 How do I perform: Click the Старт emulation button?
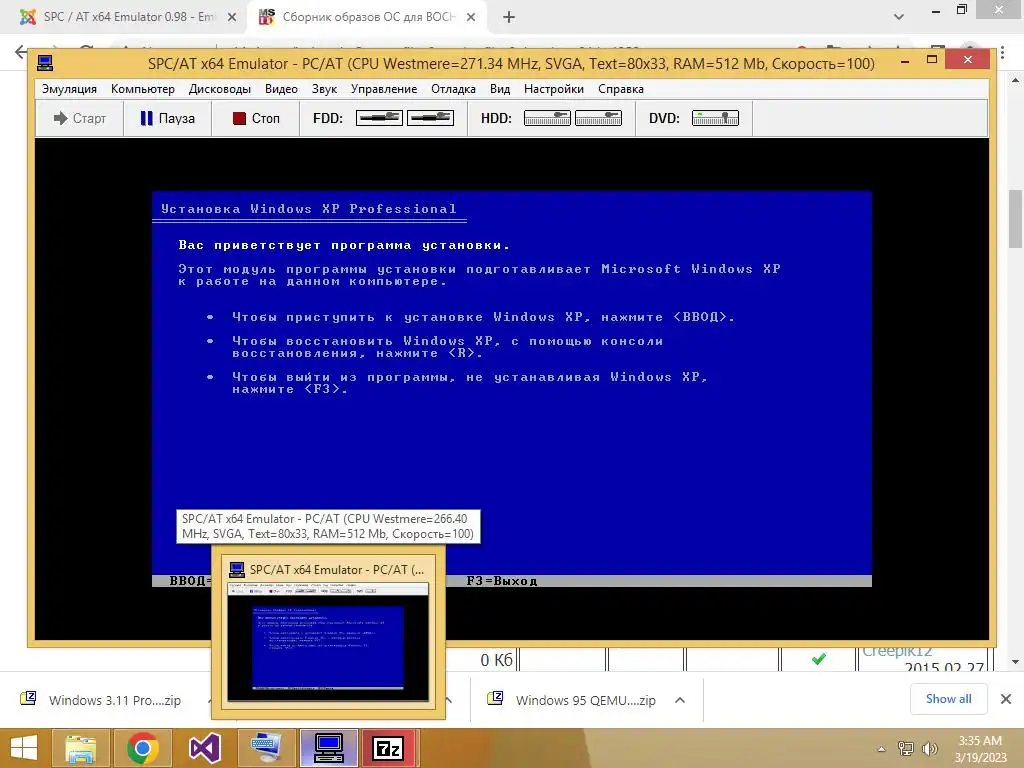[x=80, y=118]
